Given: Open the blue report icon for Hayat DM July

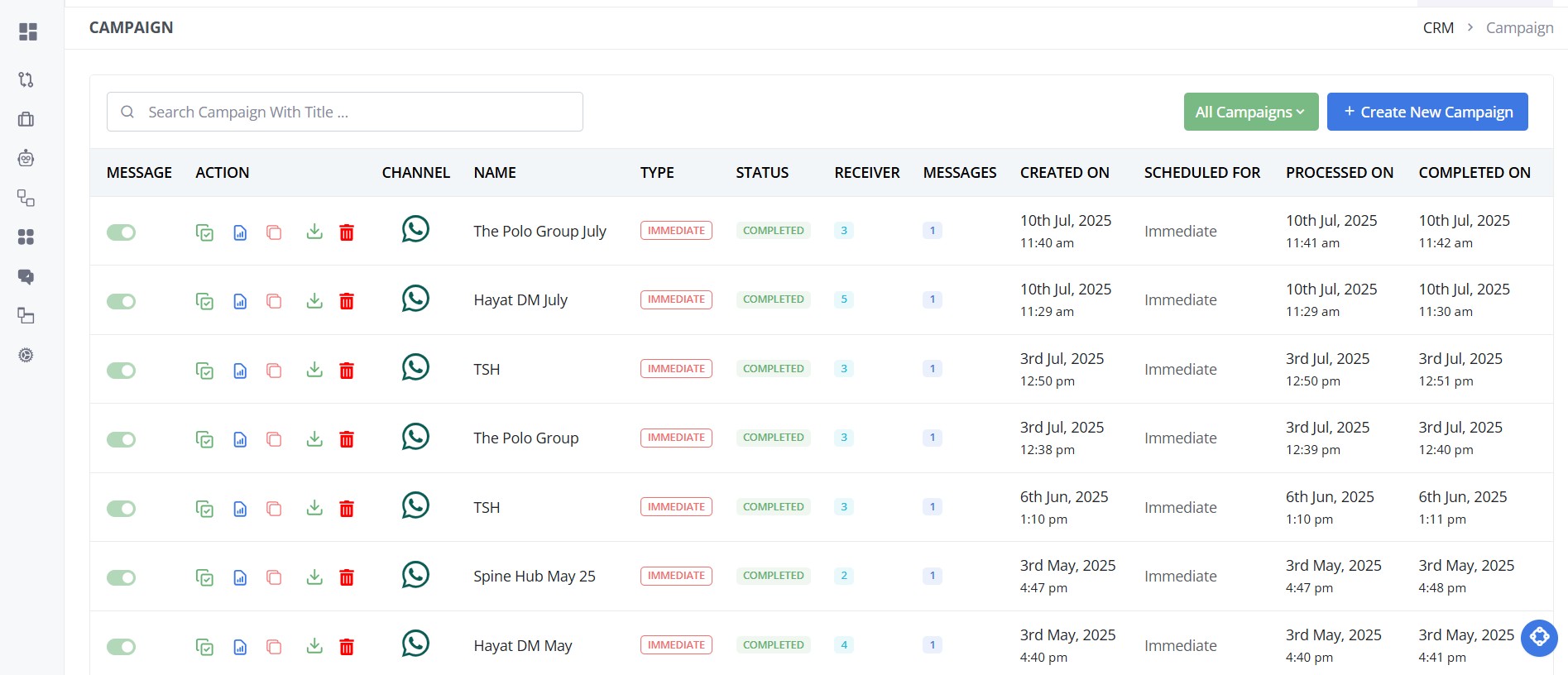Looking at the screenshot, I should click(240, 301).
